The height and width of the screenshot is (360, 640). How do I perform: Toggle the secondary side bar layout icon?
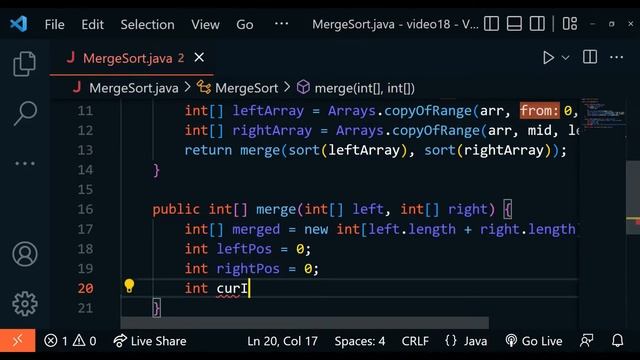(x=537, y=24)
